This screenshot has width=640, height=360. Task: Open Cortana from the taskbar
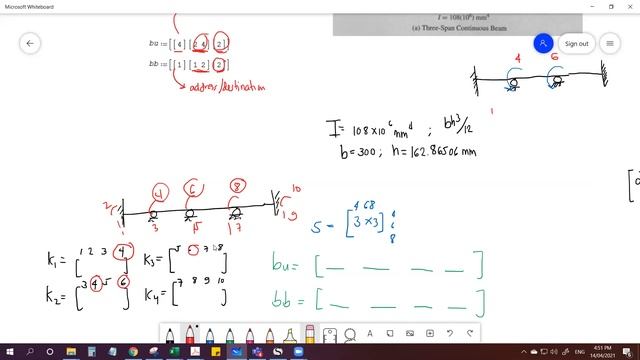(50, 351)
